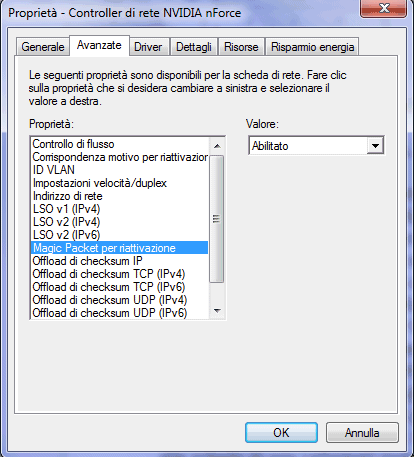The height and width of the screenshot is (457, 414).
Task: Select LSO v2 (IPv6) property
Action: point(119,235)
